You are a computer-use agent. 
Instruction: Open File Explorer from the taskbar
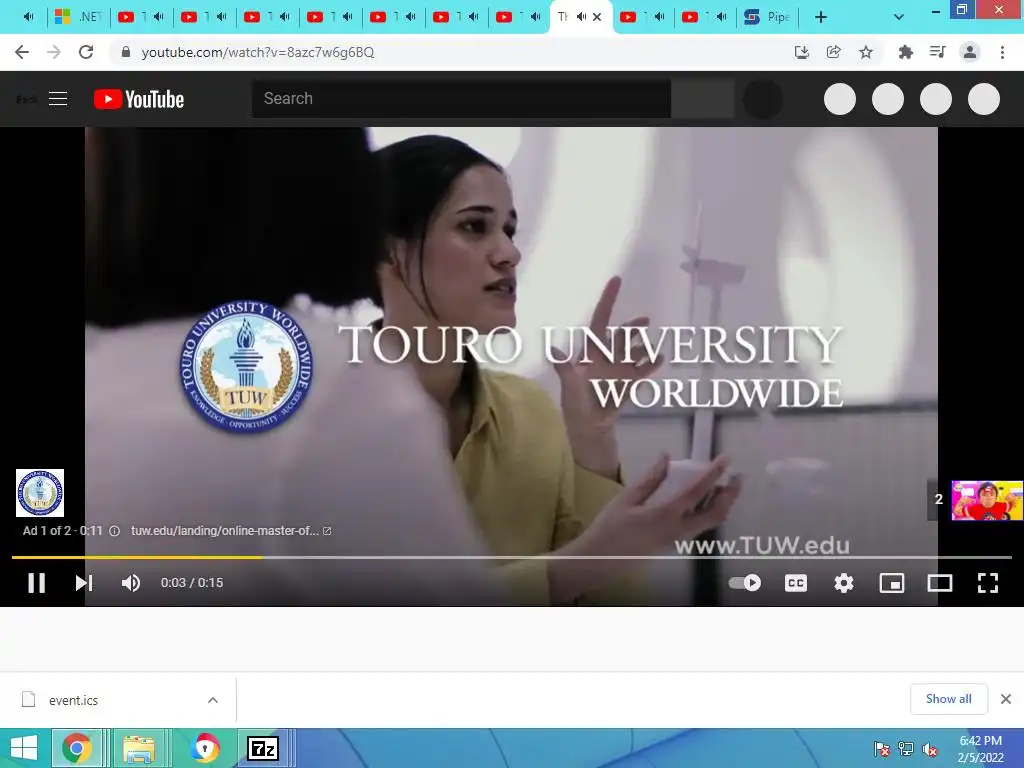[x=139, y=748]
